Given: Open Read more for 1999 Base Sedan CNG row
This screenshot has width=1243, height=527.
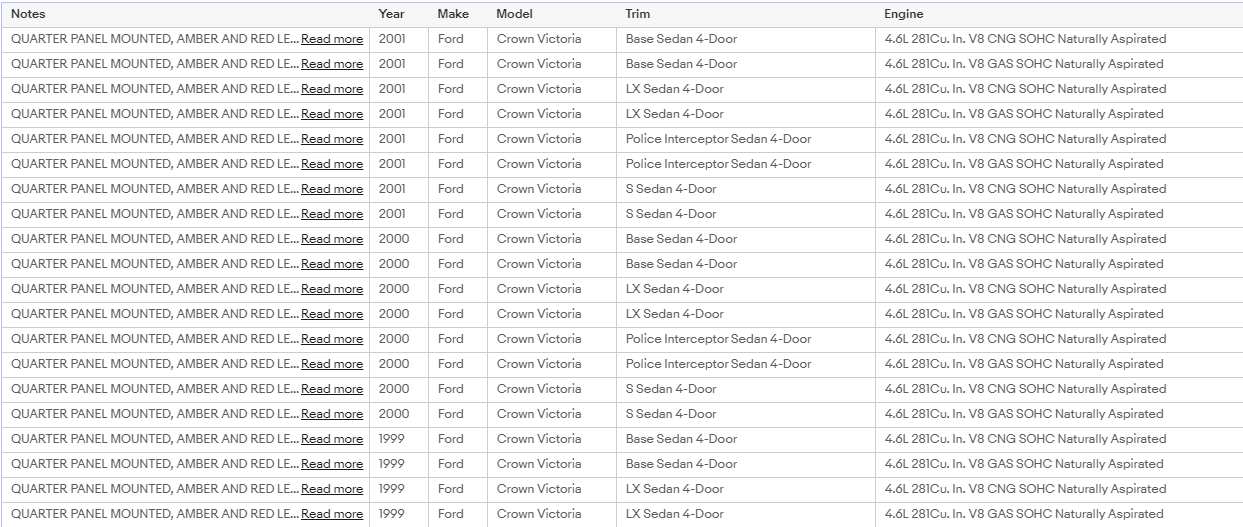Looking at the screenshot, I should (332, 439).
